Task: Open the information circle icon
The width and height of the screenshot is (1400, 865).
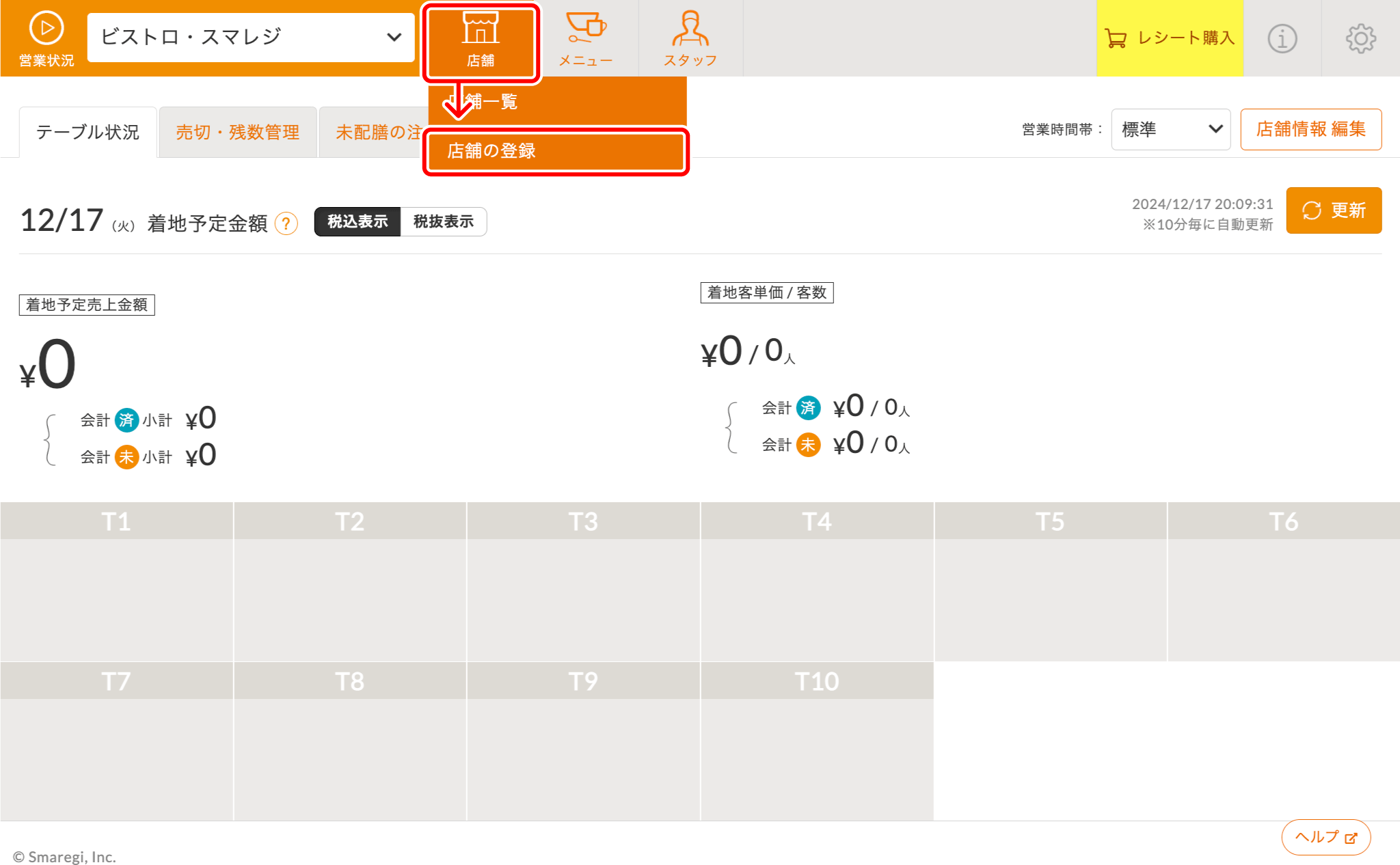Action: 1282,38
